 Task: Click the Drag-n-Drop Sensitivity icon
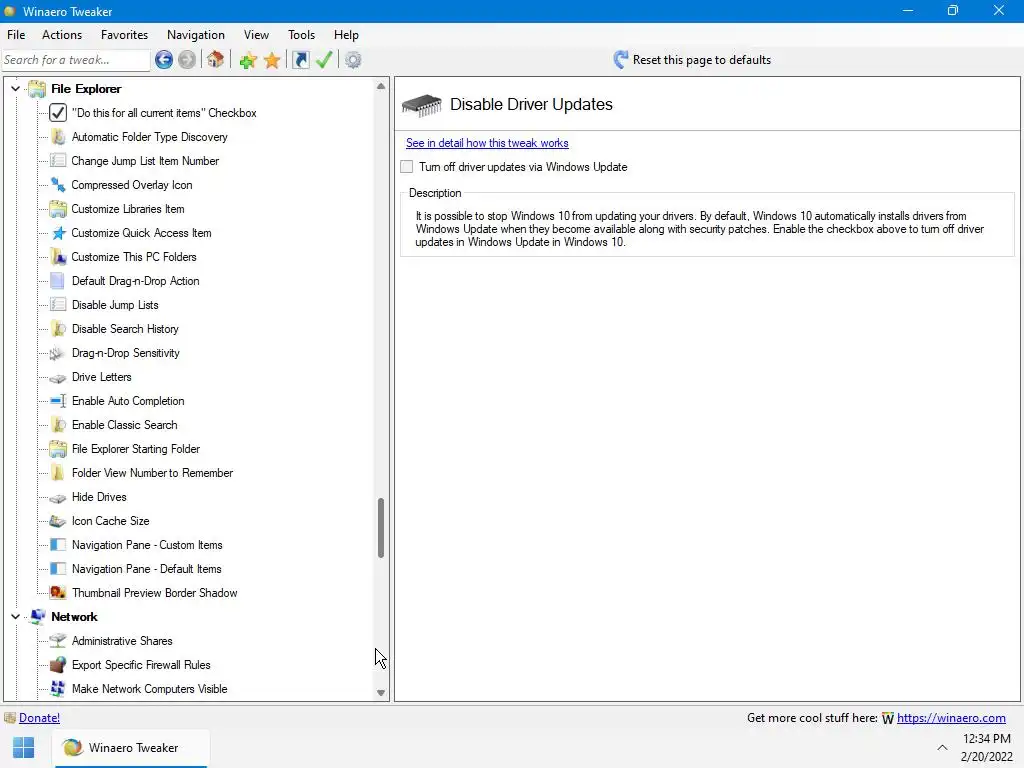58,353
